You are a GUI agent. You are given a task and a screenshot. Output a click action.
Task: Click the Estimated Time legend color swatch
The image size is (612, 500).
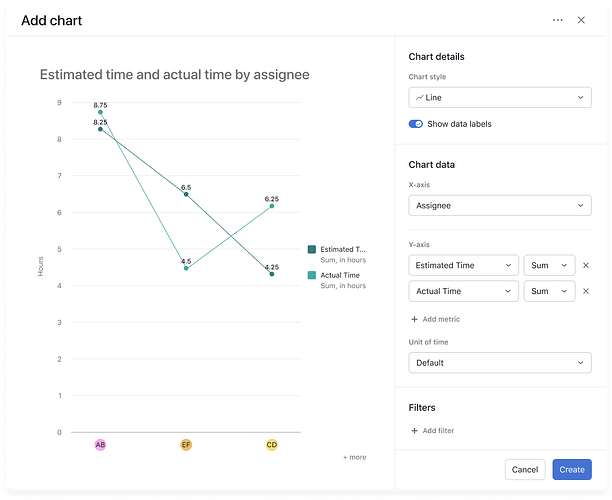tap(312, 249)
